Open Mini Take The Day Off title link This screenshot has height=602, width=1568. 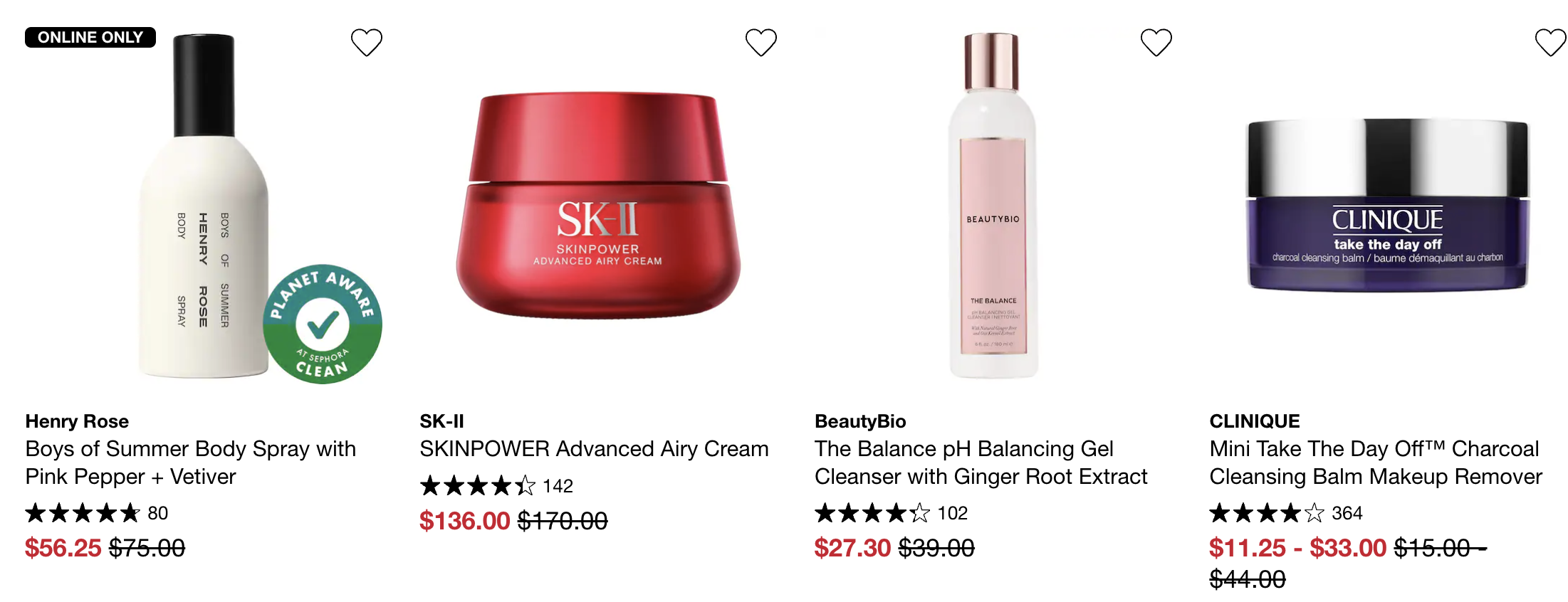click(x=1376, y=463)
